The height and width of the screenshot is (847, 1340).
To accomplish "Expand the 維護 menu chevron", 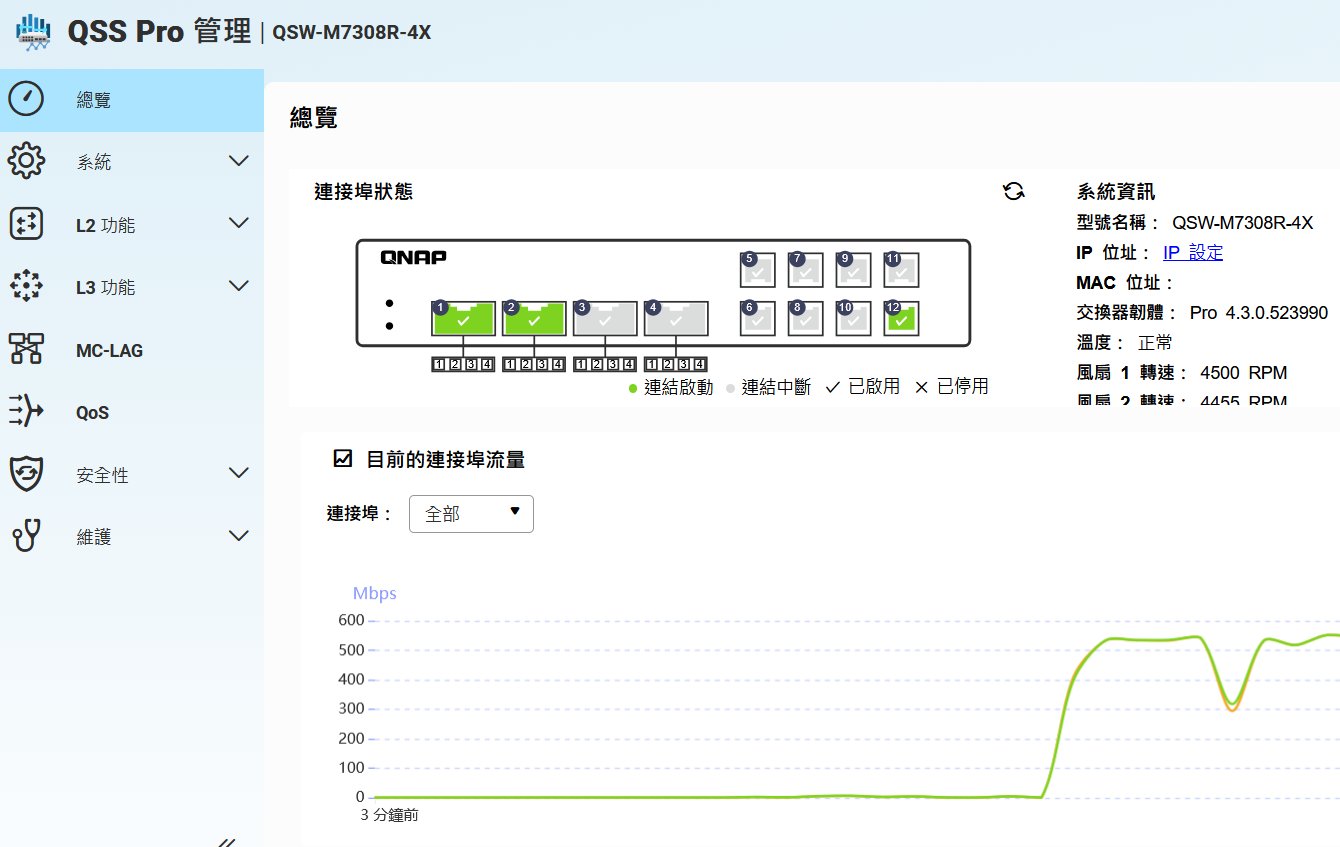I will coord(238,536).
